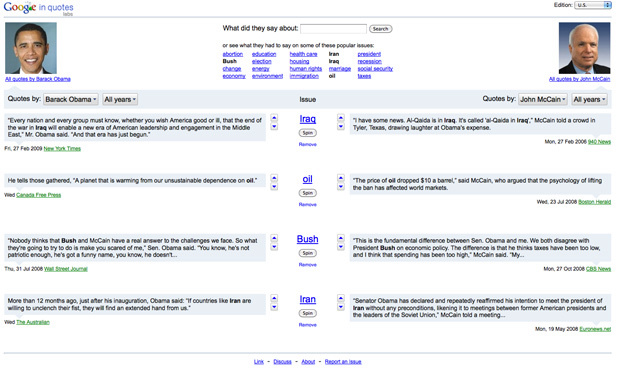Click the footer Link link
Image resolution: width=622 pixels, height=372 pixels.
click(259, 362)
